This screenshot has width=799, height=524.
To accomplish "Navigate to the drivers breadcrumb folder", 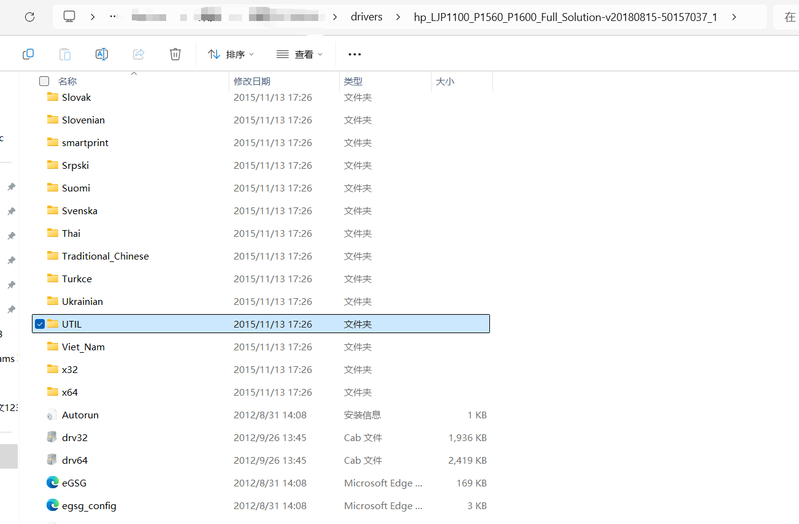I will click(366, 17).
